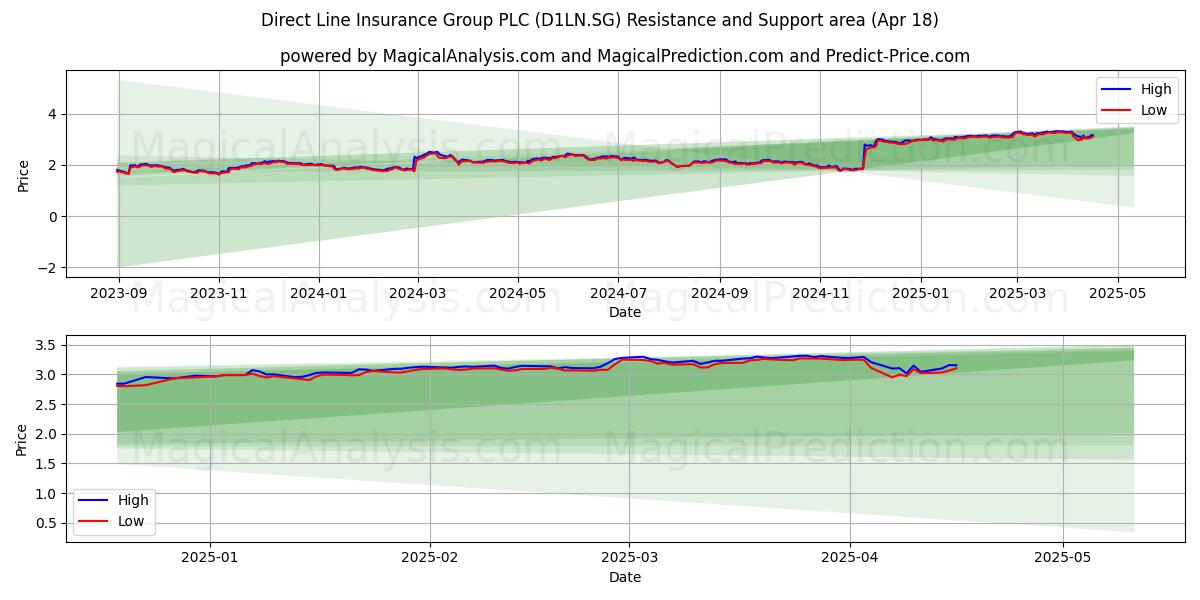Click the 2024-07 date label on top chart
Image resolution: width=1200 pixels, height=600 pixels.
618,294
